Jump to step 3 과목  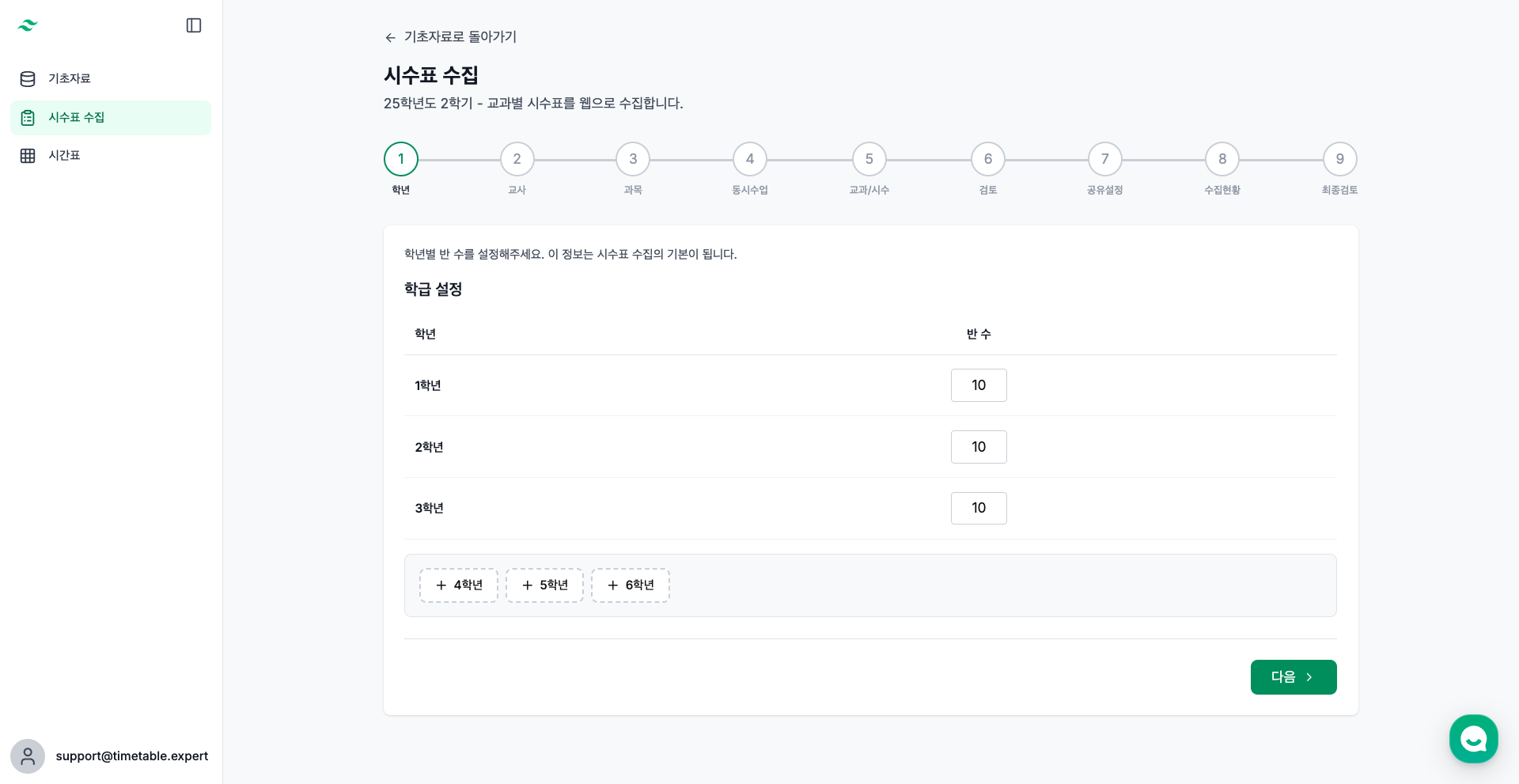633,160
